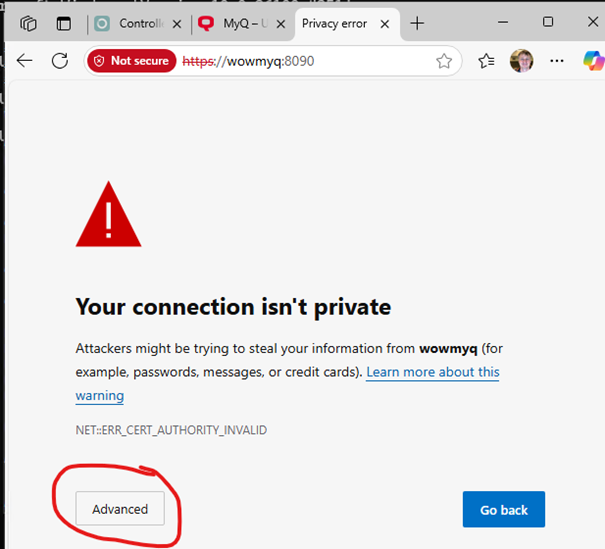Viewport: 605px width, 549px height.
Task: Open the tab actions menu icon
Action: point(64,24)
